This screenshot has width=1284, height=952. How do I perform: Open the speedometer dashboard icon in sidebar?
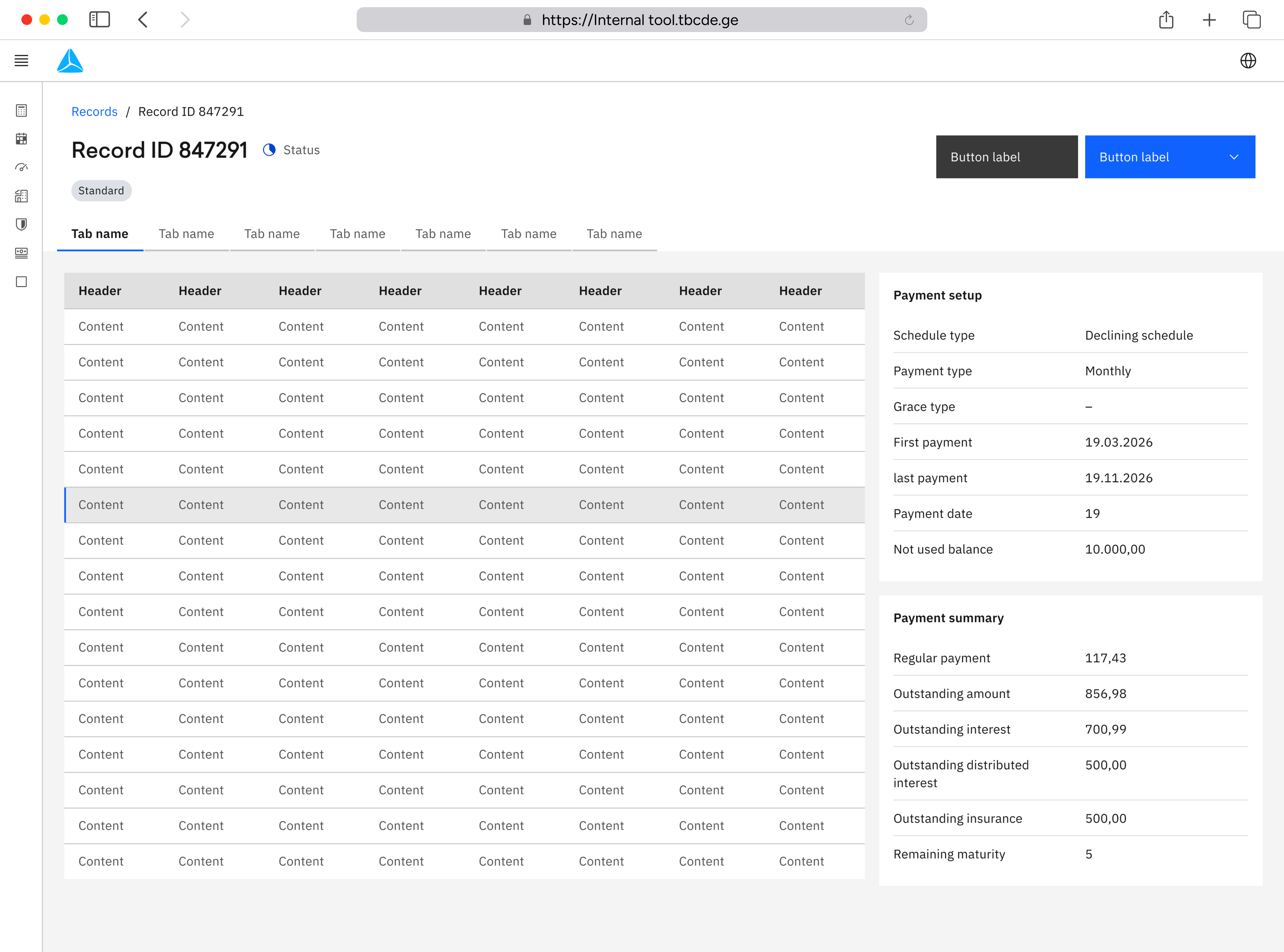[21, 168]
